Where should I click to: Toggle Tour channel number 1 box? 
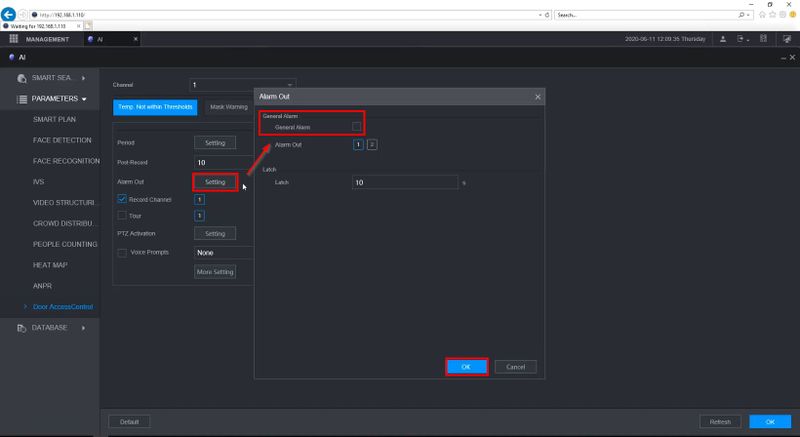[199, 216]
